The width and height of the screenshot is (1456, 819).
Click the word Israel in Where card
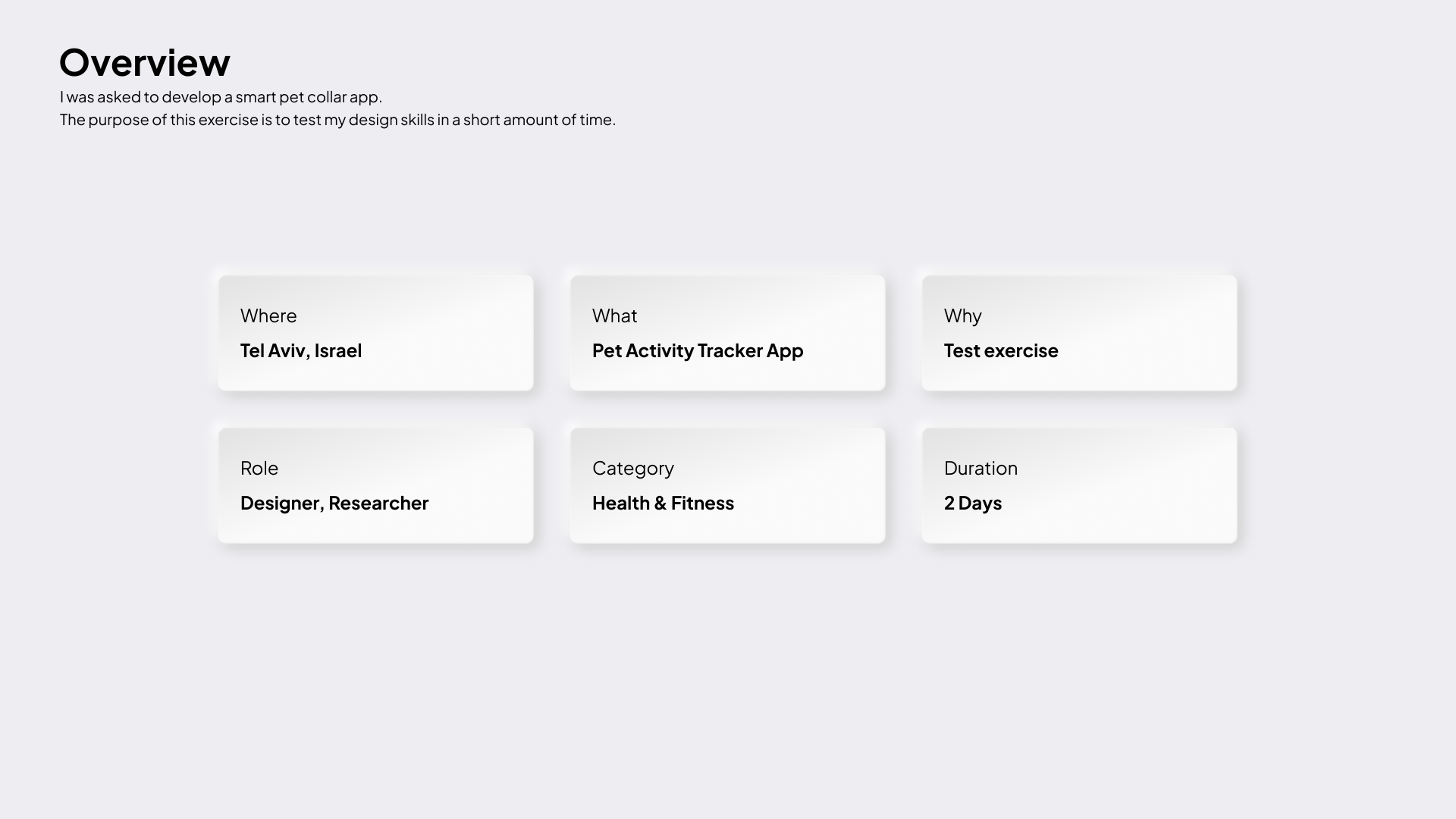[x=338, y=350]
